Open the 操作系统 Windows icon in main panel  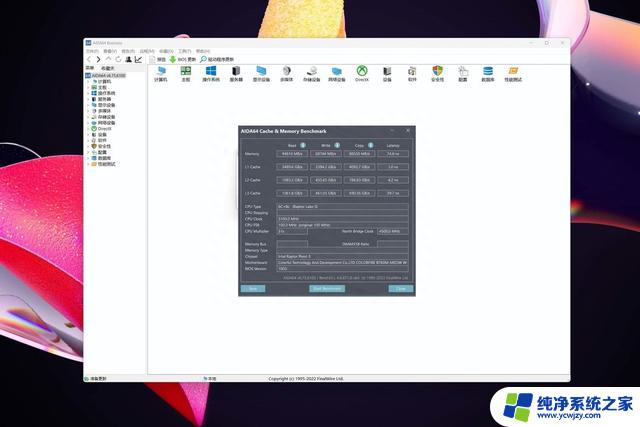[x=211, y=74]
